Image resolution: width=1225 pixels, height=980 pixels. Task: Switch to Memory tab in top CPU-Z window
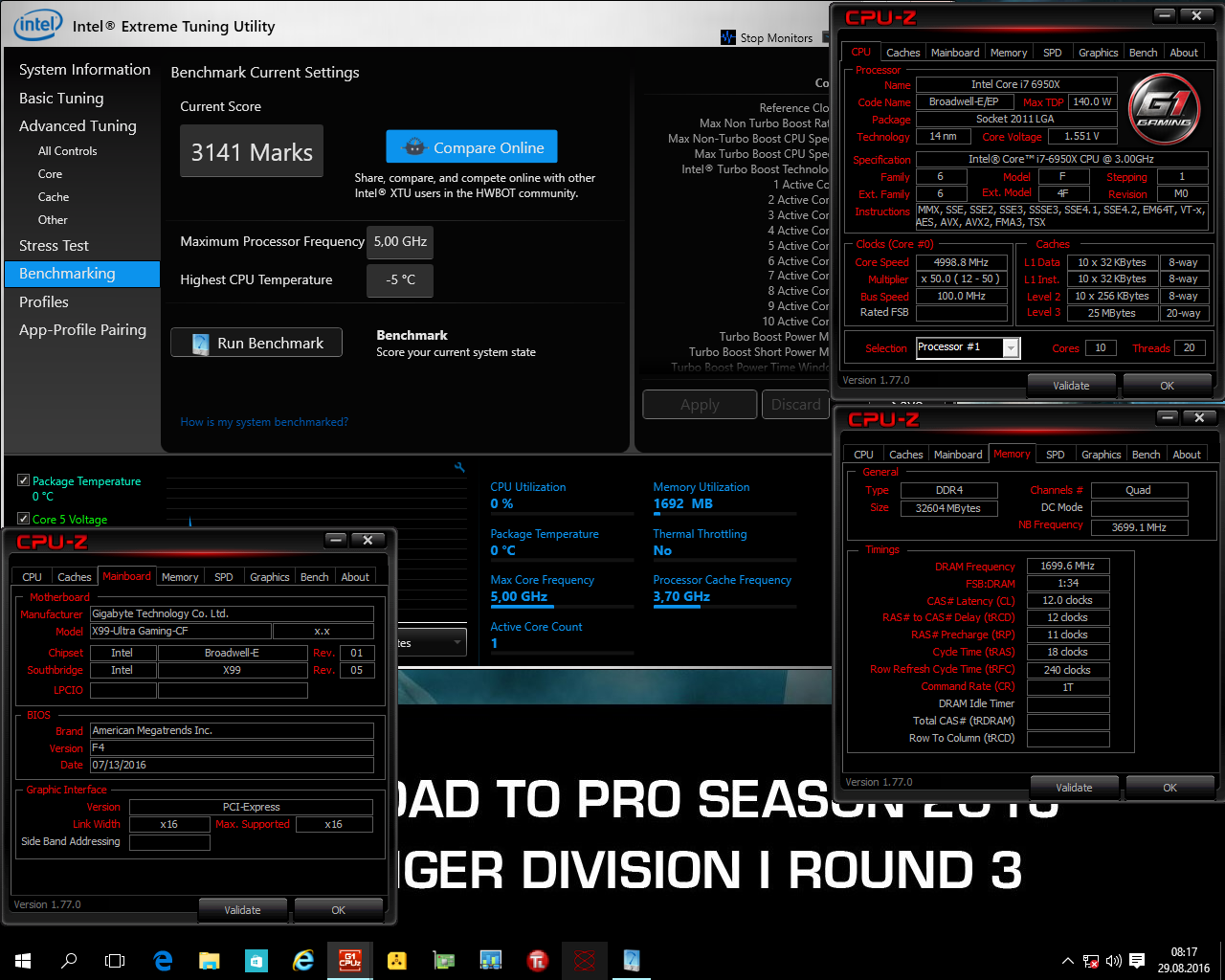point(1009,53)
